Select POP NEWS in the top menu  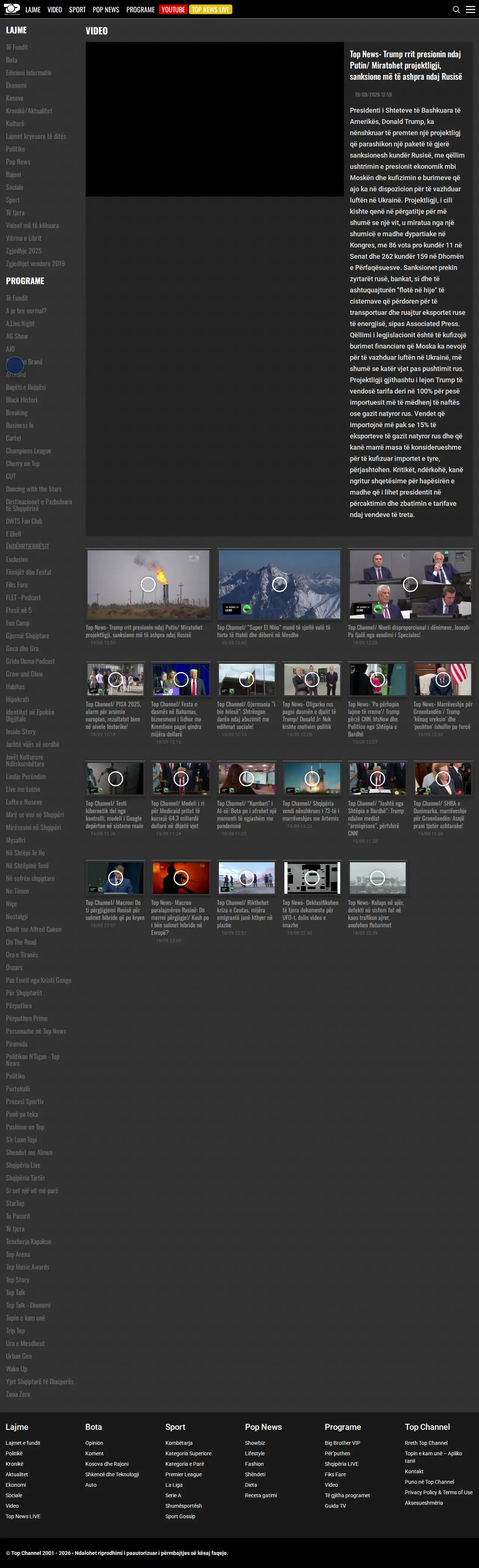tap(106, 10)
